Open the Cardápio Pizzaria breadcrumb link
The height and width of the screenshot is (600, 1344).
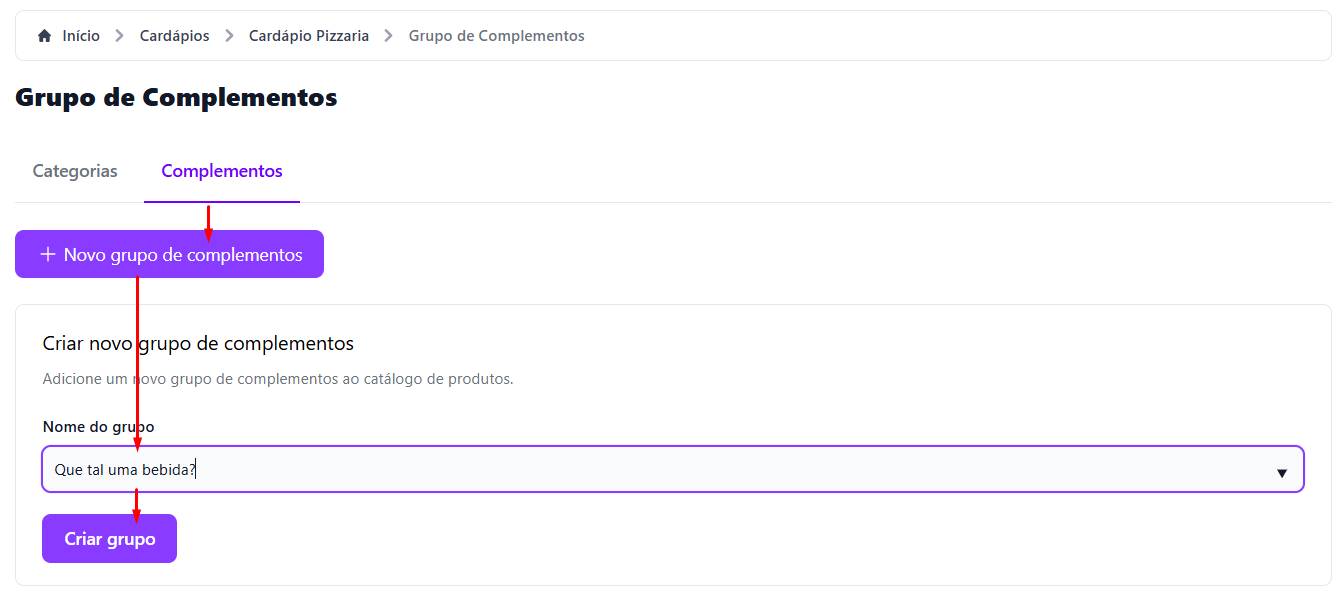(x=309, y=36)
